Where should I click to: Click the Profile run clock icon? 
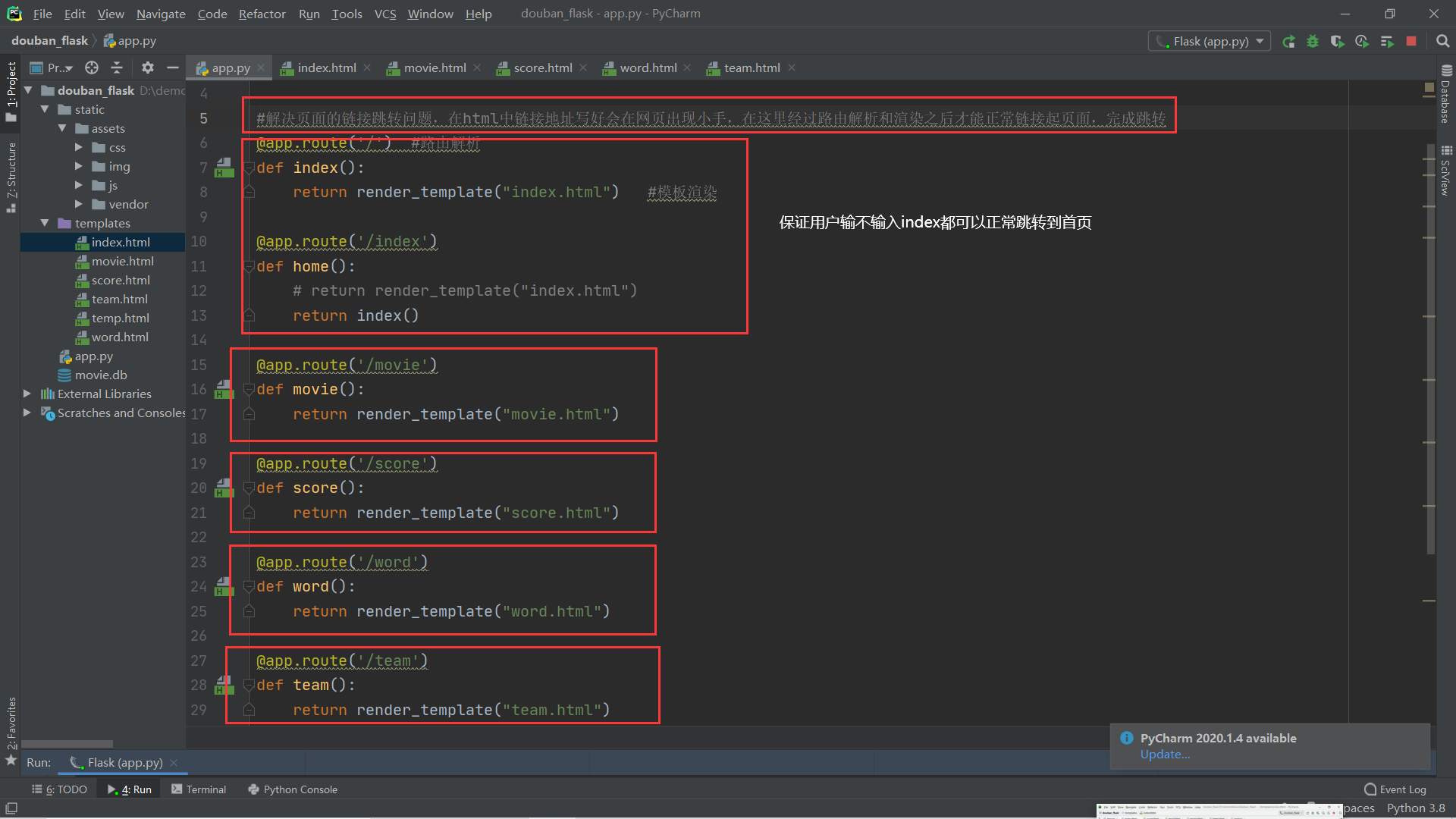(x=1362, y=42)
